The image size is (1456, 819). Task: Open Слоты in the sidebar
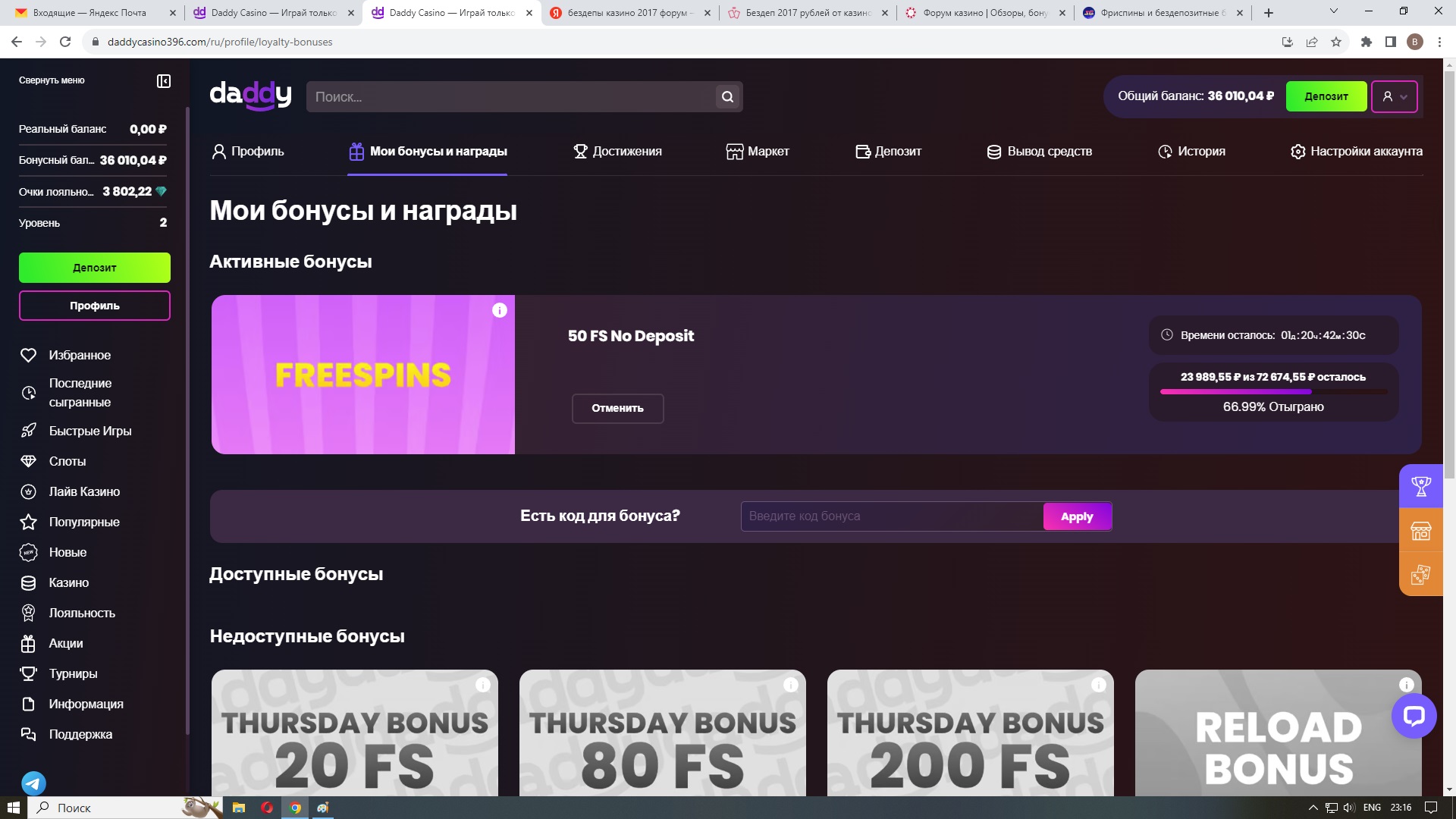[x=67, y=461]
